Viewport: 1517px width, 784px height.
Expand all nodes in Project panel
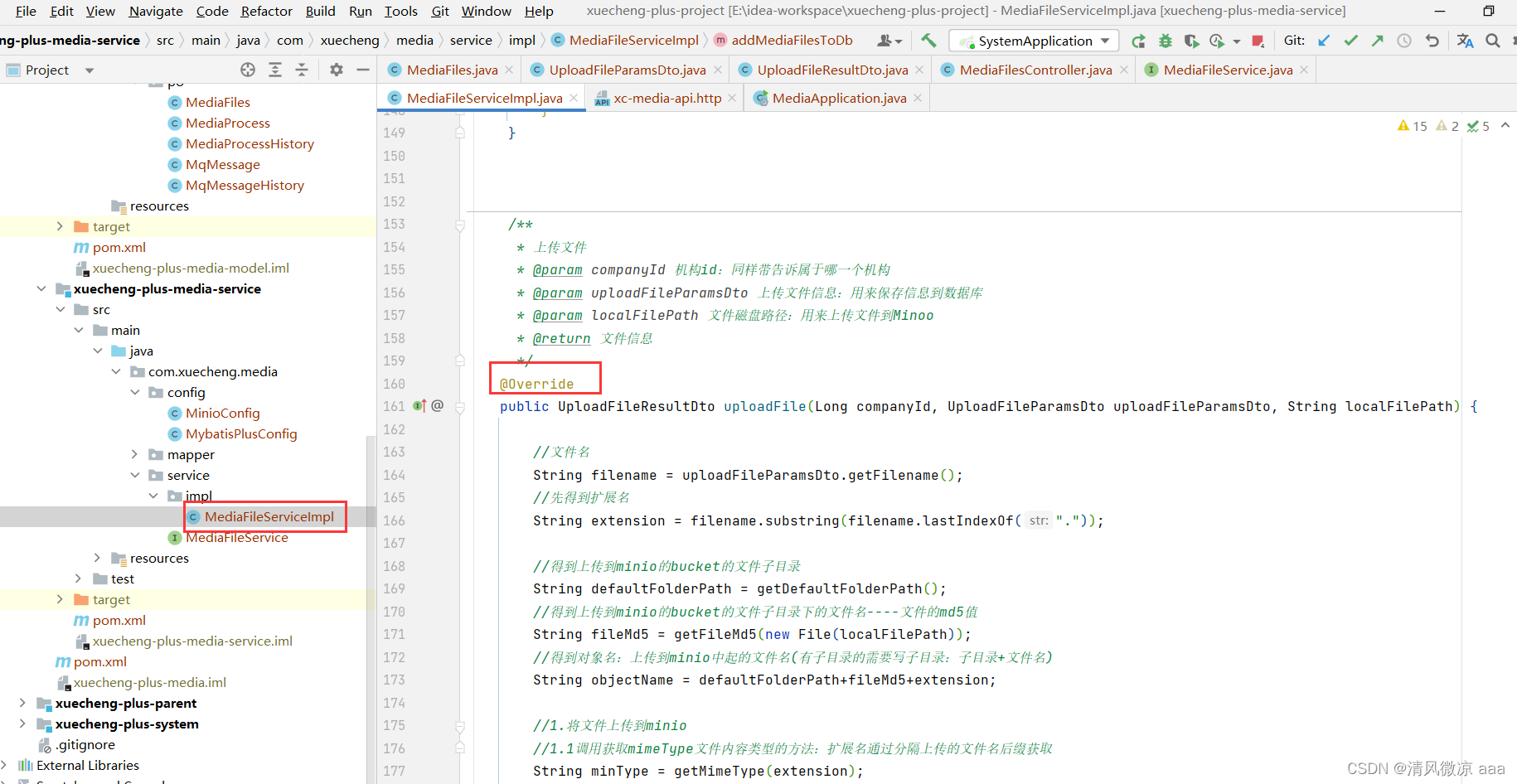coord(275,70)
